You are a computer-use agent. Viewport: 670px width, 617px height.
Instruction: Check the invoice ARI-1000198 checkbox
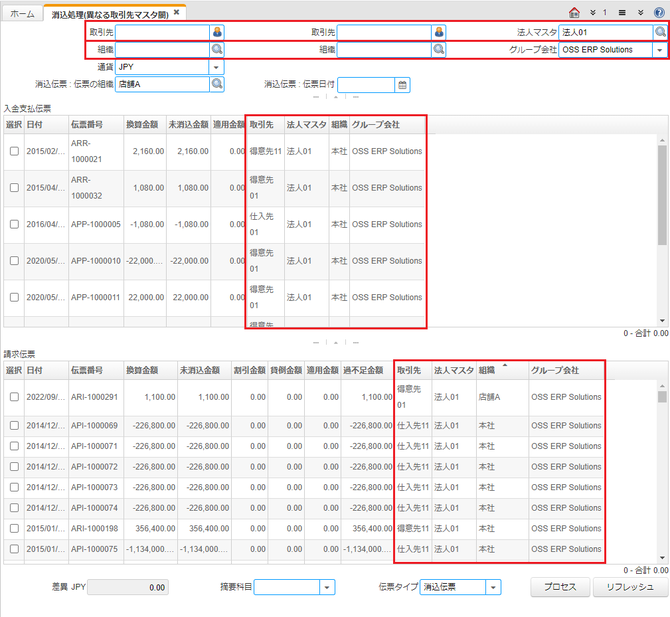tap(14, 528)
